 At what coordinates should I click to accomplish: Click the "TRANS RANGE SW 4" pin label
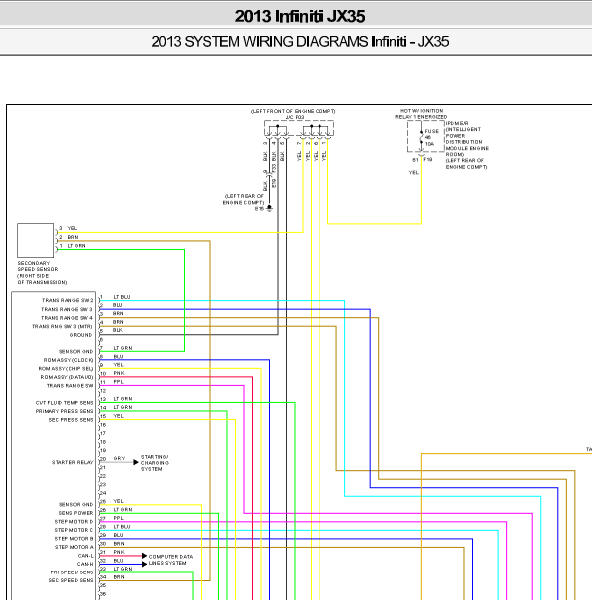[x=67, y=318]
